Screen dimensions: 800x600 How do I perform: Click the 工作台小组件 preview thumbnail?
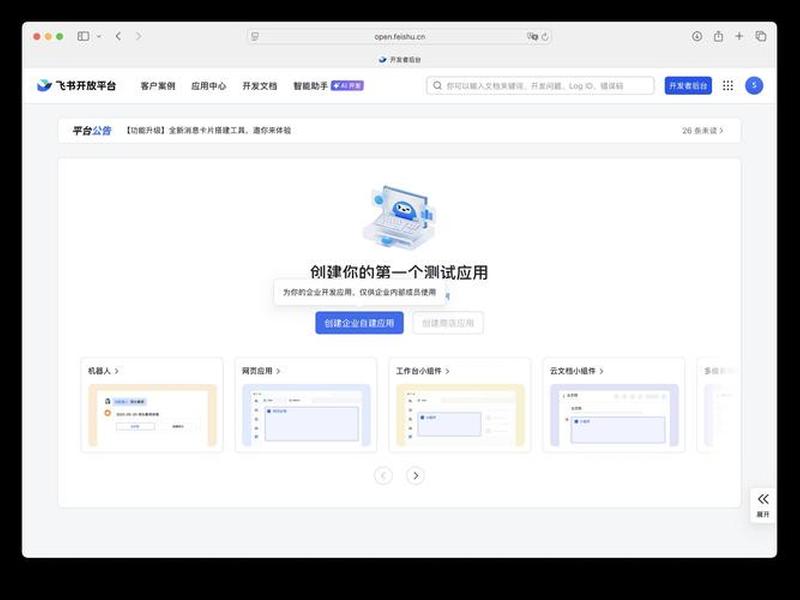coord(460,415)
